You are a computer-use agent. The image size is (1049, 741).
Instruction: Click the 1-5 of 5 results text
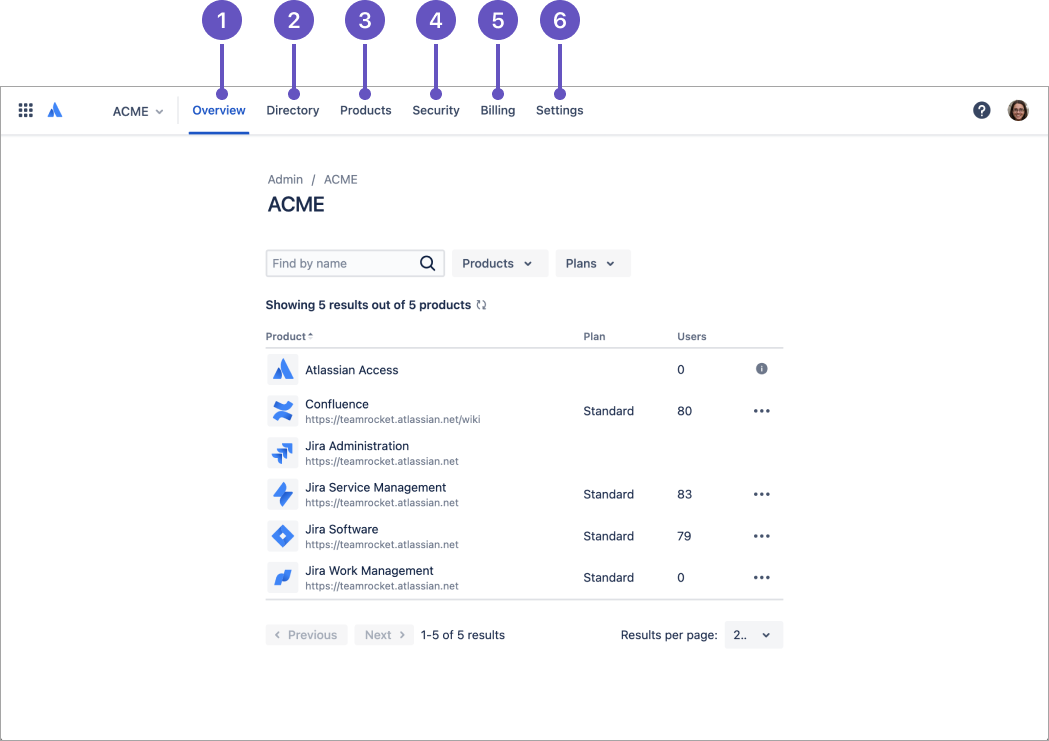(462, 635)
